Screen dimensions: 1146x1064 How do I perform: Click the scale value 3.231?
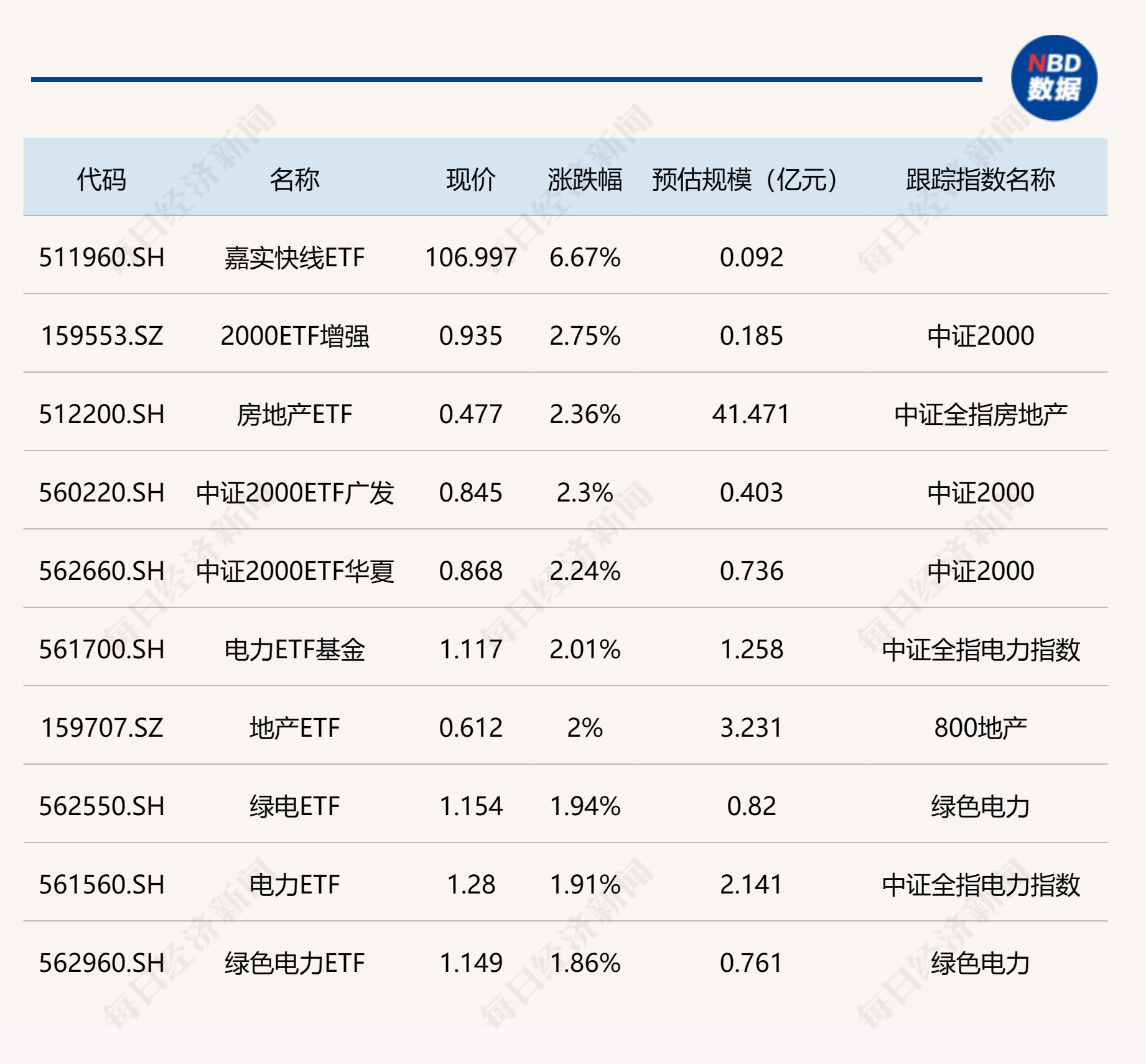751,728
